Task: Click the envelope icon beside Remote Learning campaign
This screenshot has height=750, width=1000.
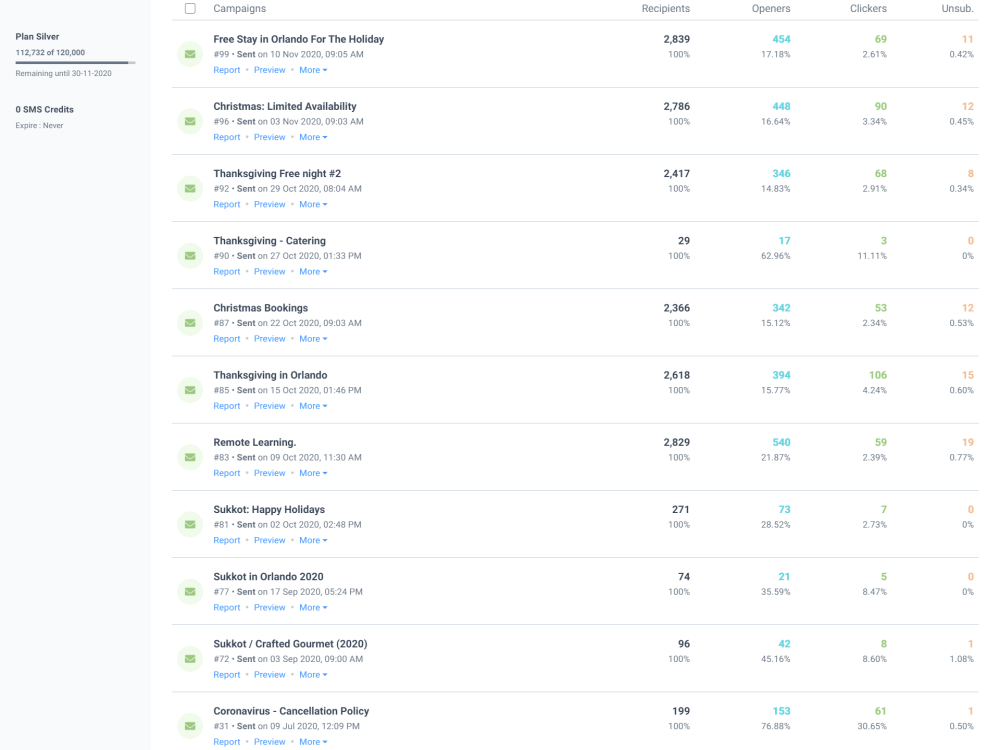Action: click(190, 457)
